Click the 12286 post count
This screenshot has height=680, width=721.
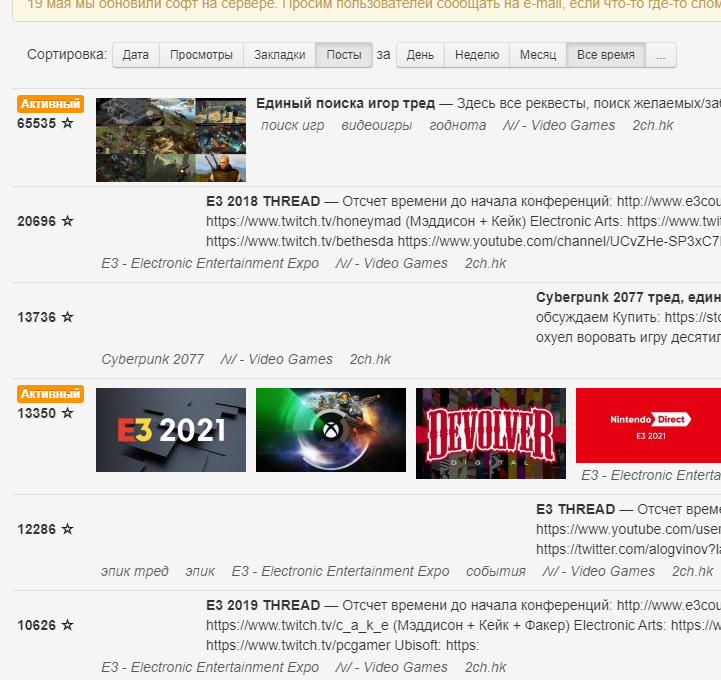pyautogui.click(x=36, y=529)
